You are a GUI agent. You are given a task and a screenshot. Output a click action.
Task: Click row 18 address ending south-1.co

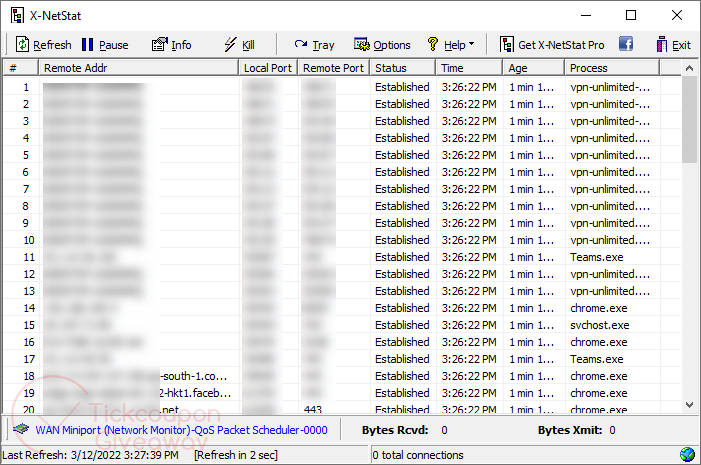(194, 376)
